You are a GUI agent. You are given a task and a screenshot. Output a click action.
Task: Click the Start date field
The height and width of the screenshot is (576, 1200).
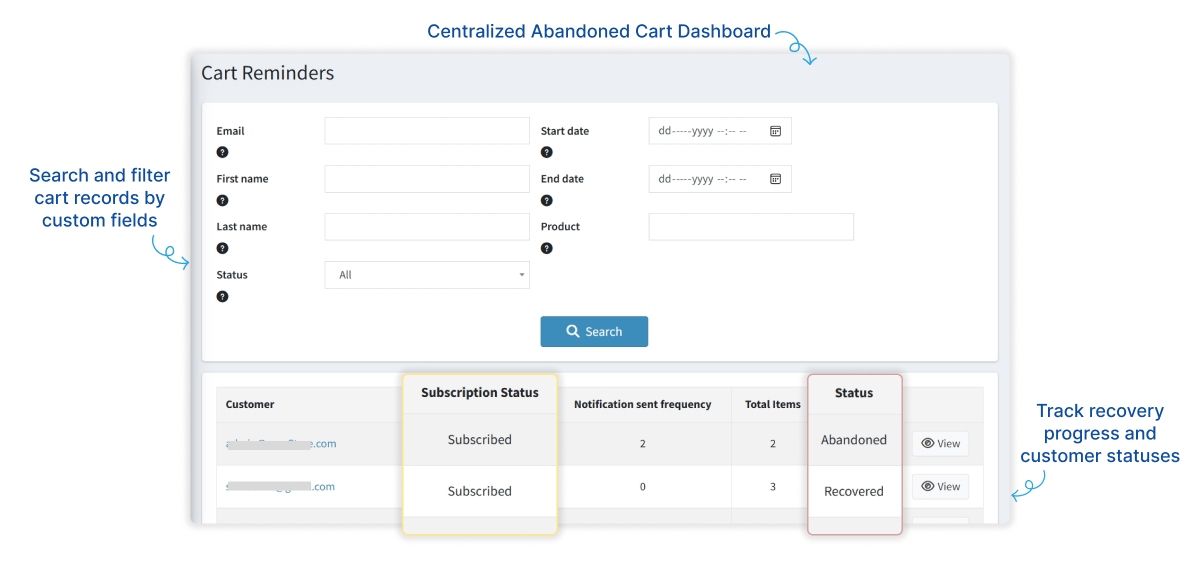click(720, 131)
